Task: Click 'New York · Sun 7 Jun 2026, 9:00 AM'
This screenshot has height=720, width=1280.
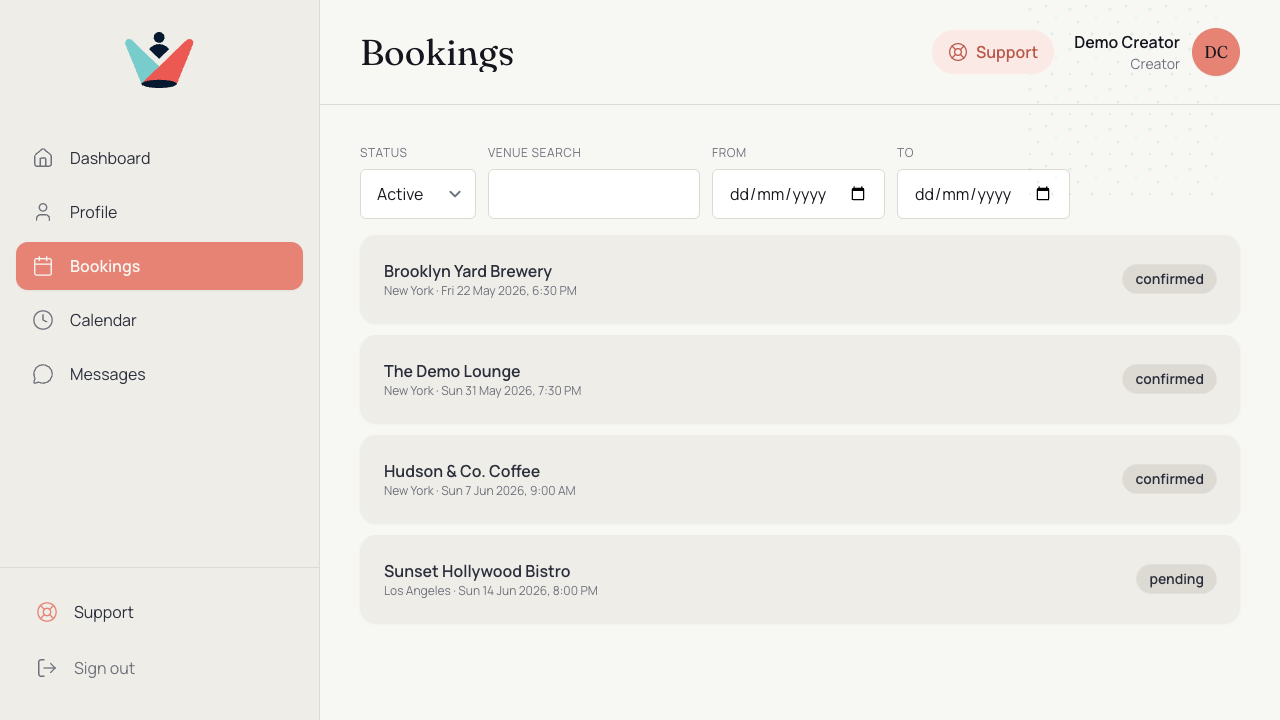Action: (x=480, y=491)
